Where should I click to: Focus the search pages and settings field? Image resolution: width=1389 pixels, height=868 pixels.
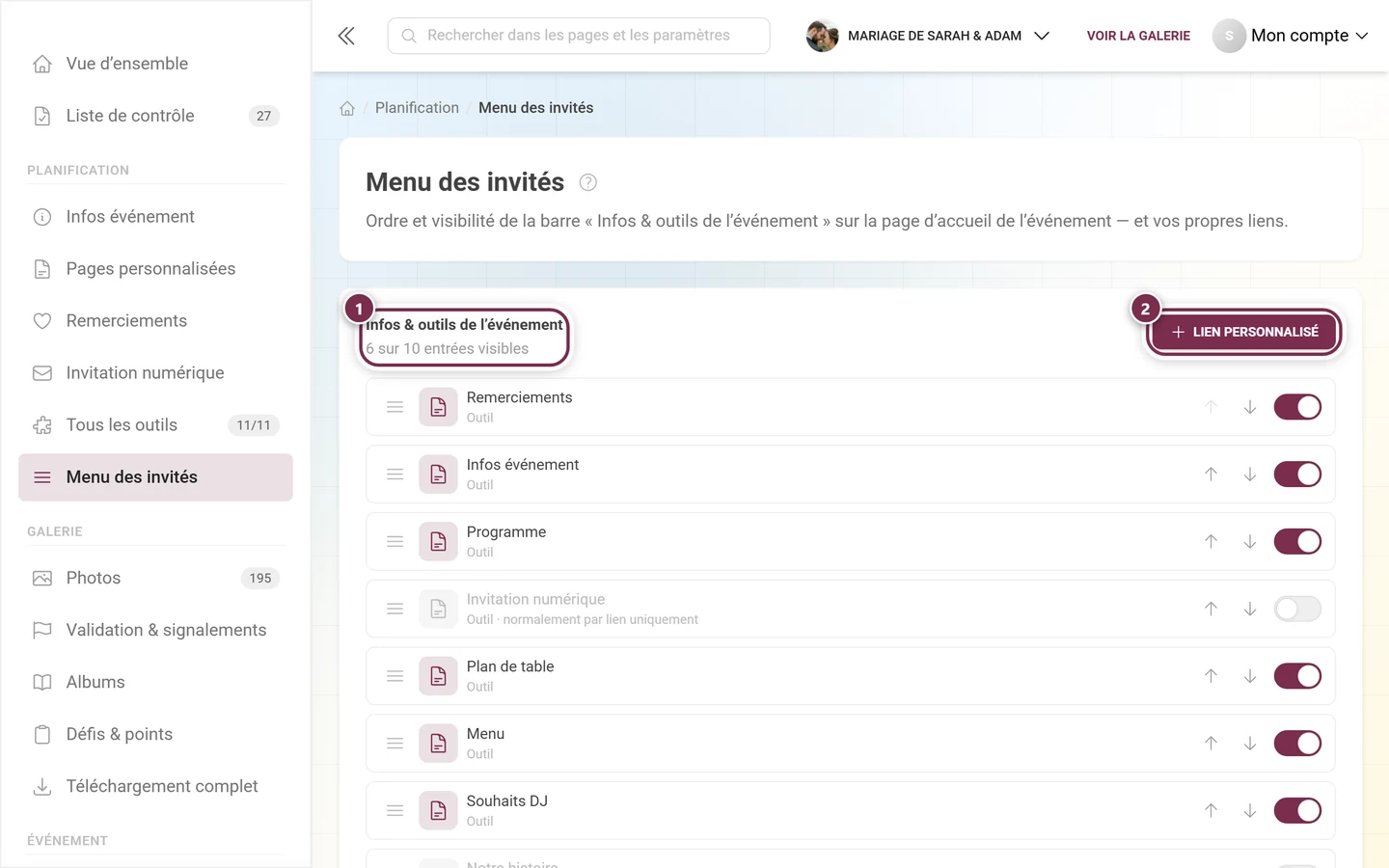click(x=579, y=36)
